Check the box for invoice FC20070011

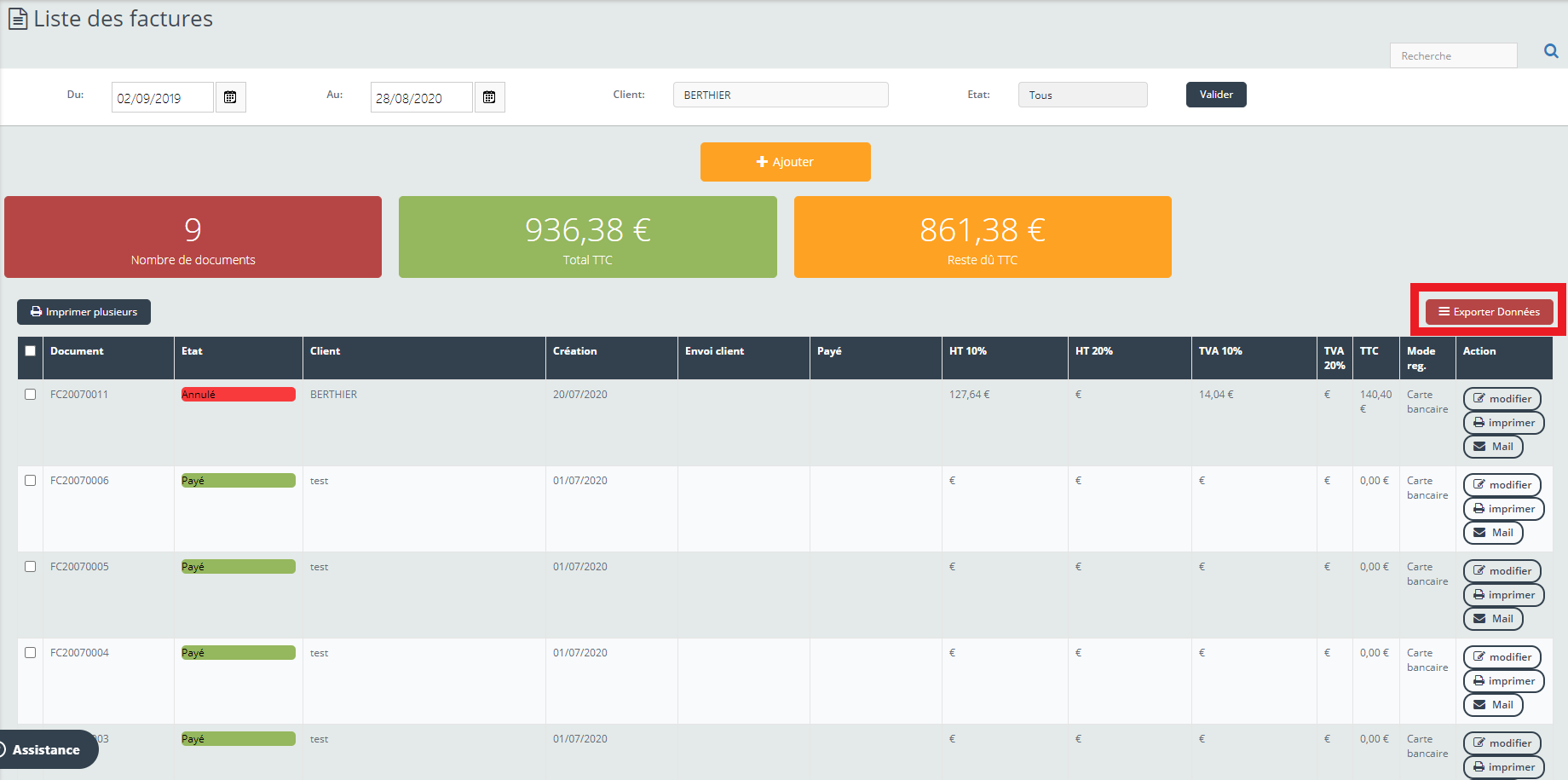(31, 395)
